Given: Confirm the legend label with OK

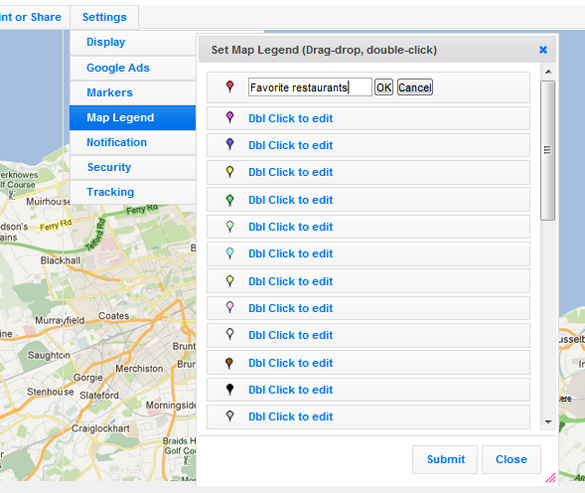Looking at the screenshot, I should tap(384, 87).
